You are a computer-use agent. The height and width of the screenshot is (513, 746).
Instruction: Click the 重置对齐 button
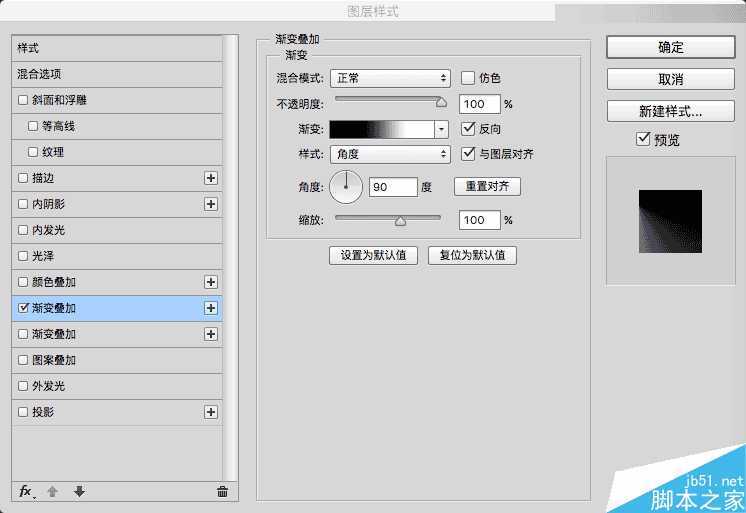(x=487, y=186)
